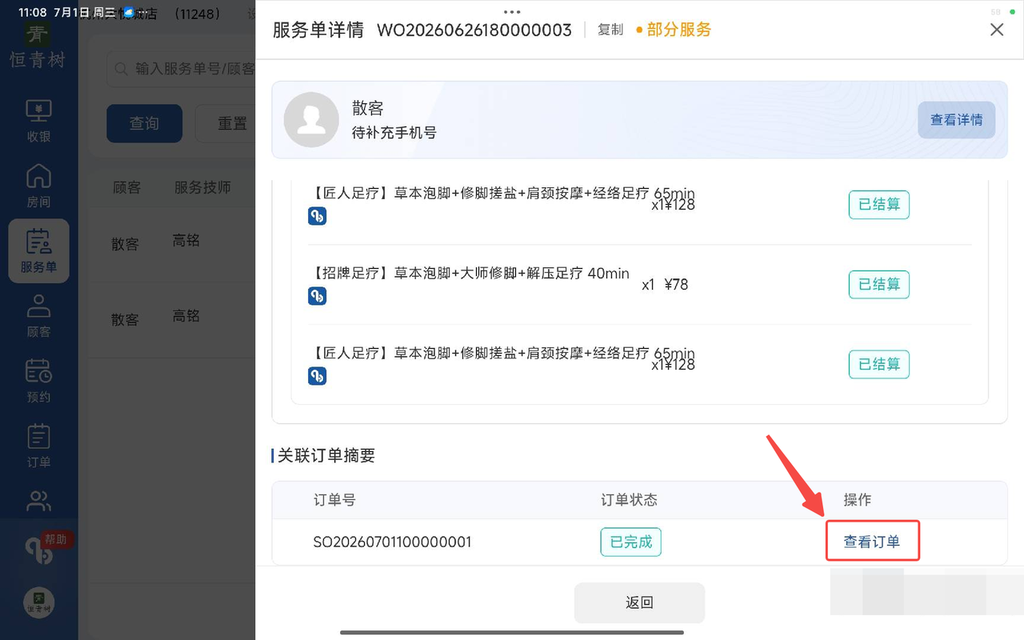This screenshot has width=1024, height=640.
Task: Click 已结算 tag of first 匠人足疗 item
Action: tap(879, 204)
